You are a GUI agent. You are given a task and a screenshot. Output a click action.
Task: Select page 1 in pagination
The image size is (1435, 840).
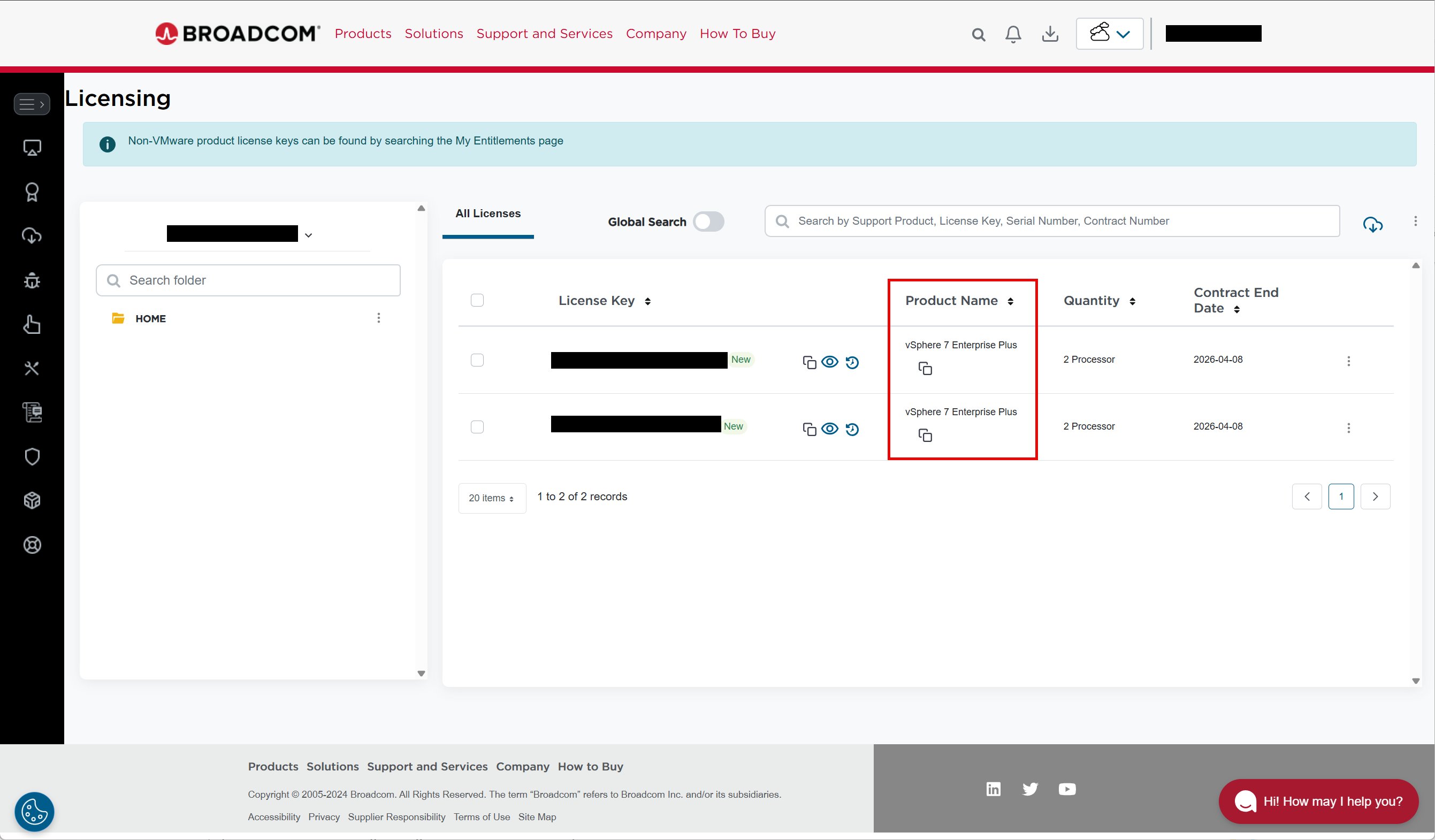pos(1340,497)
